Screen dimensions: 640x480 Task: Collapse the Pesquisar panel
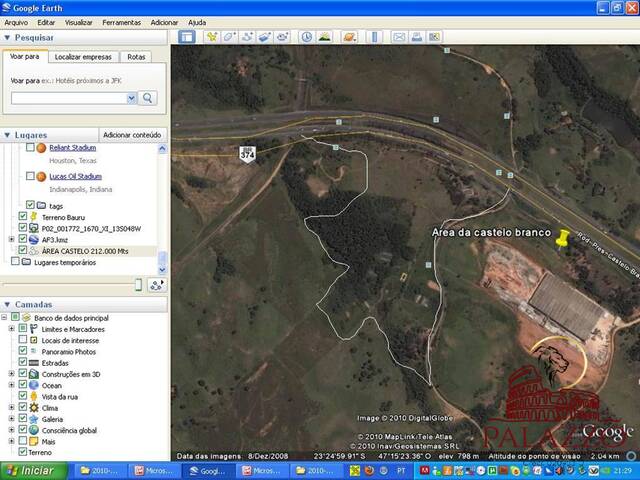7,38
